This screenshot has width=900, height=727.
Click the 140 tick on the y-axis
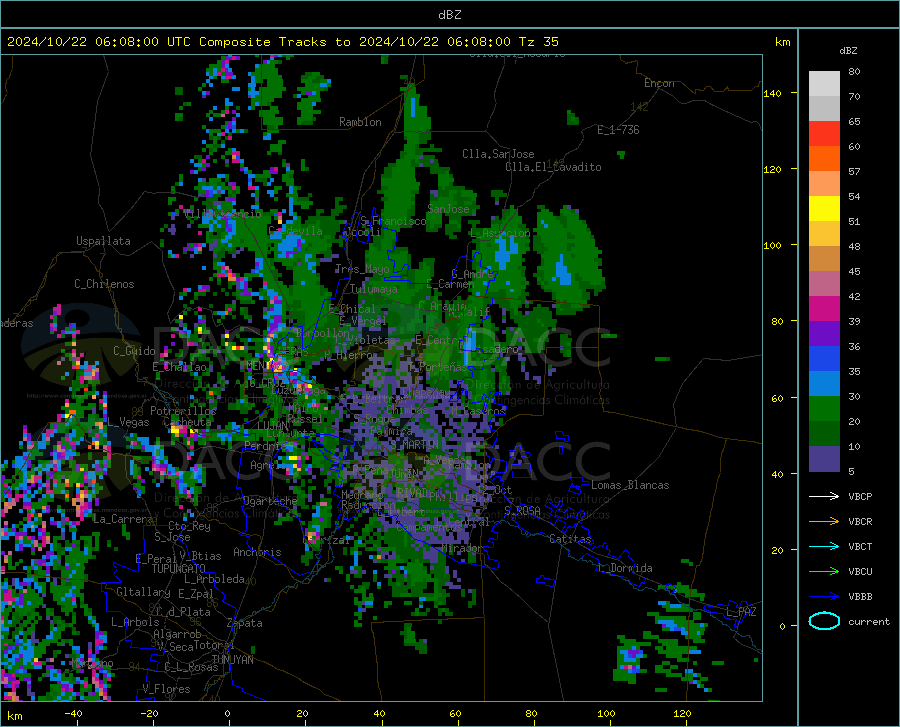pos(772,93)
